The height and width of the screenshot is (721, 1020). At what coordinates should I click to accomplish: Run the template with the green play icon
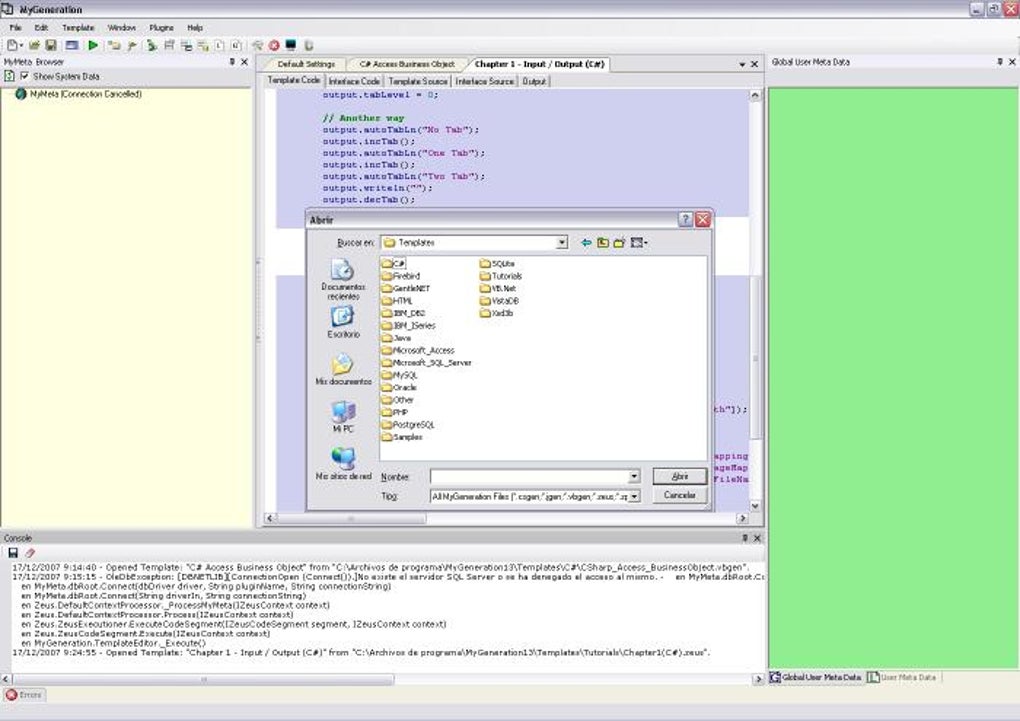pos(93,45)
